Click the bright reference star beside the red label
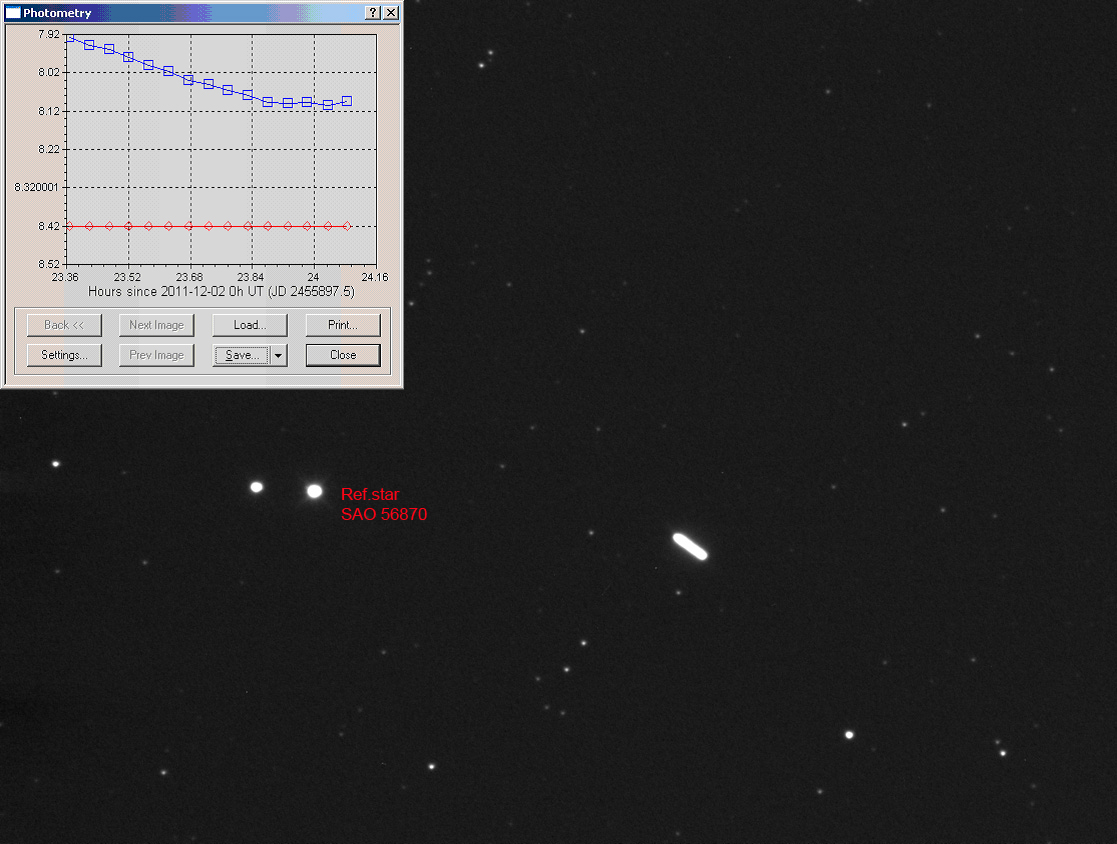1117x844 pixels. (x=314, y=491)
